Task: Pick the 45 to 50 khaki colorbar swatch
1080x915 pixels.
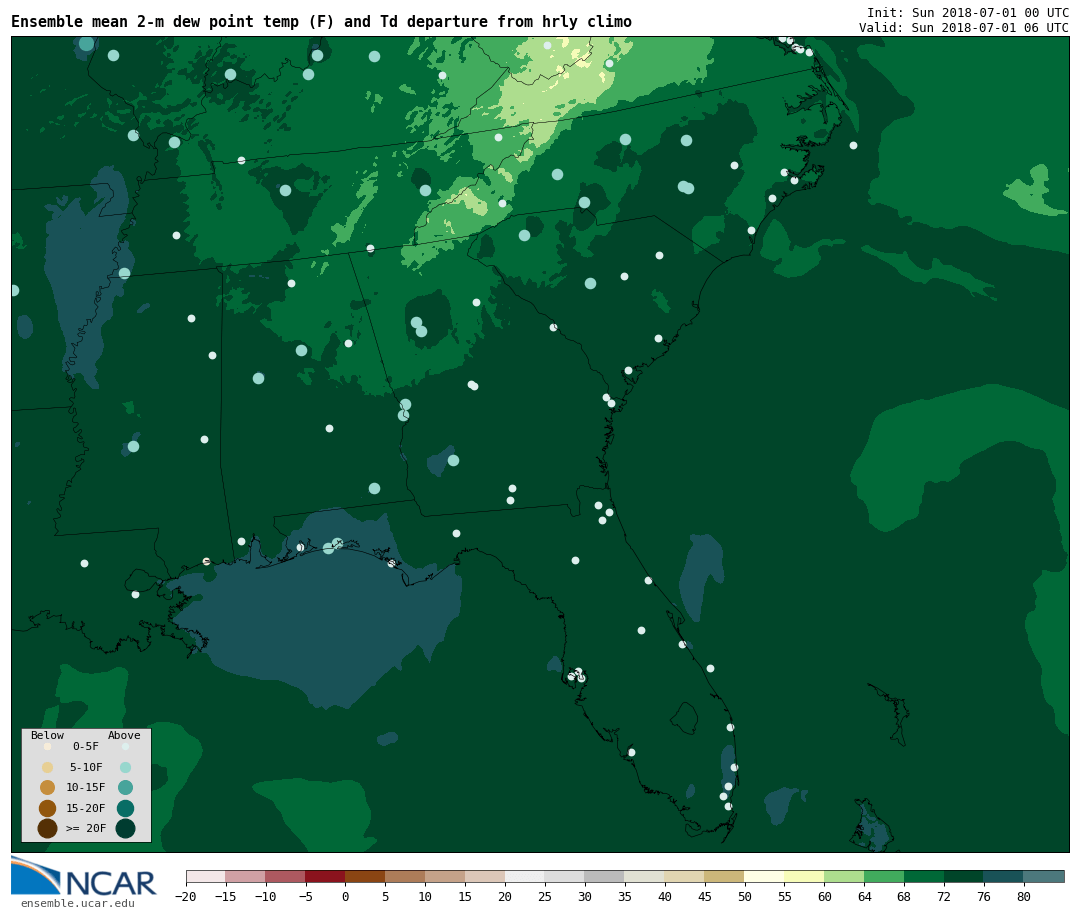Action: [x=725, y=876]
